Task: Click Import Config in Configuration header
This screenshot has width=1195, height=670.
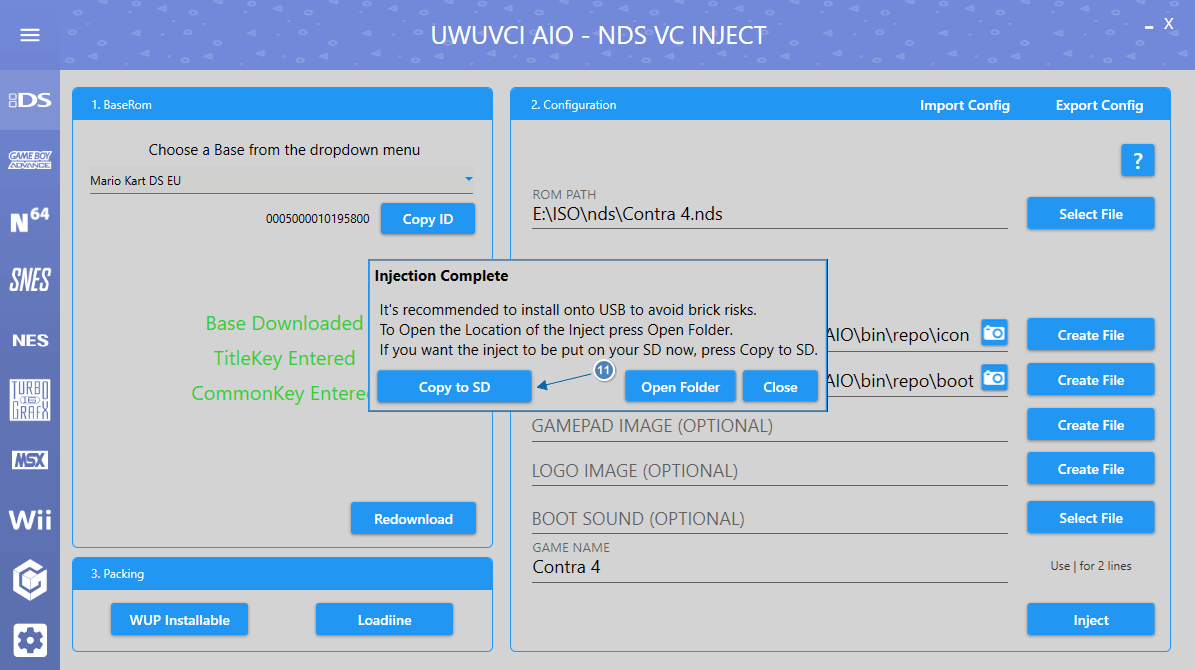Action: [x=964, y=105]
